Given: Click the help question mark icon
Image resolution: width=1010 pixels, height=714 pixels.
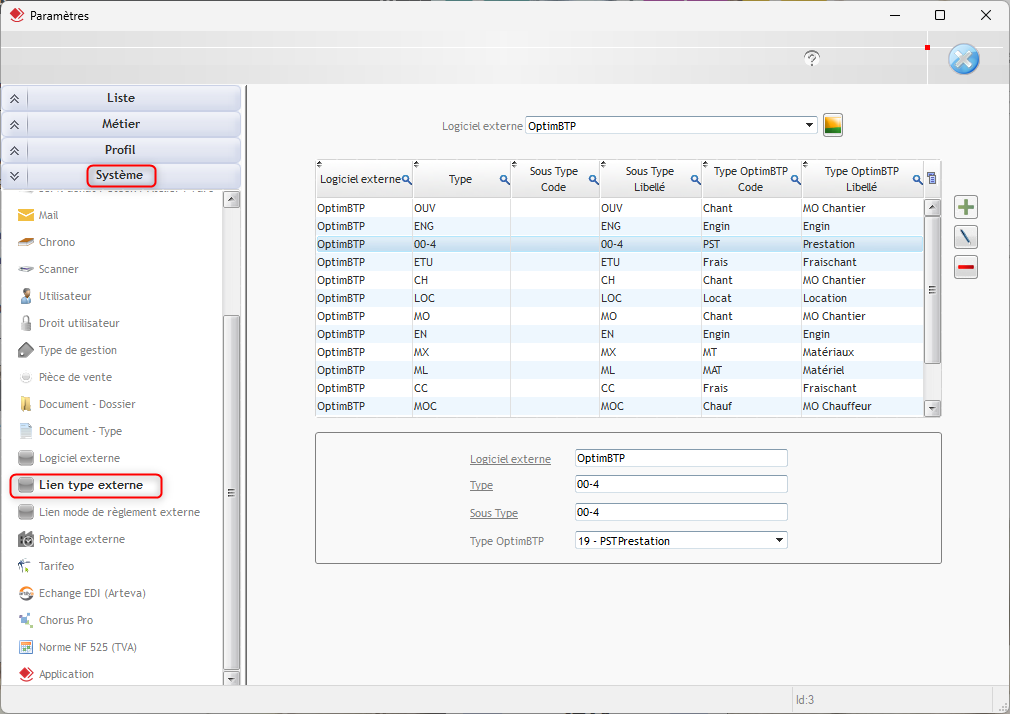Looking at the screenshot, I should point(812,59).
